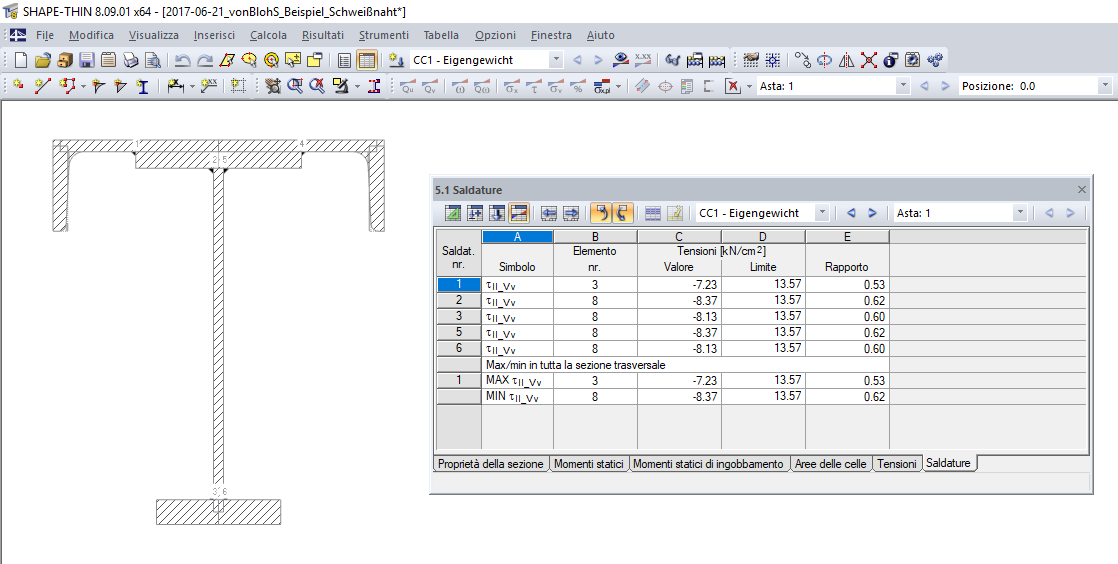Open the dropdown arrow beside the red X icon
1118x564 pixels.
click(749, 87)
